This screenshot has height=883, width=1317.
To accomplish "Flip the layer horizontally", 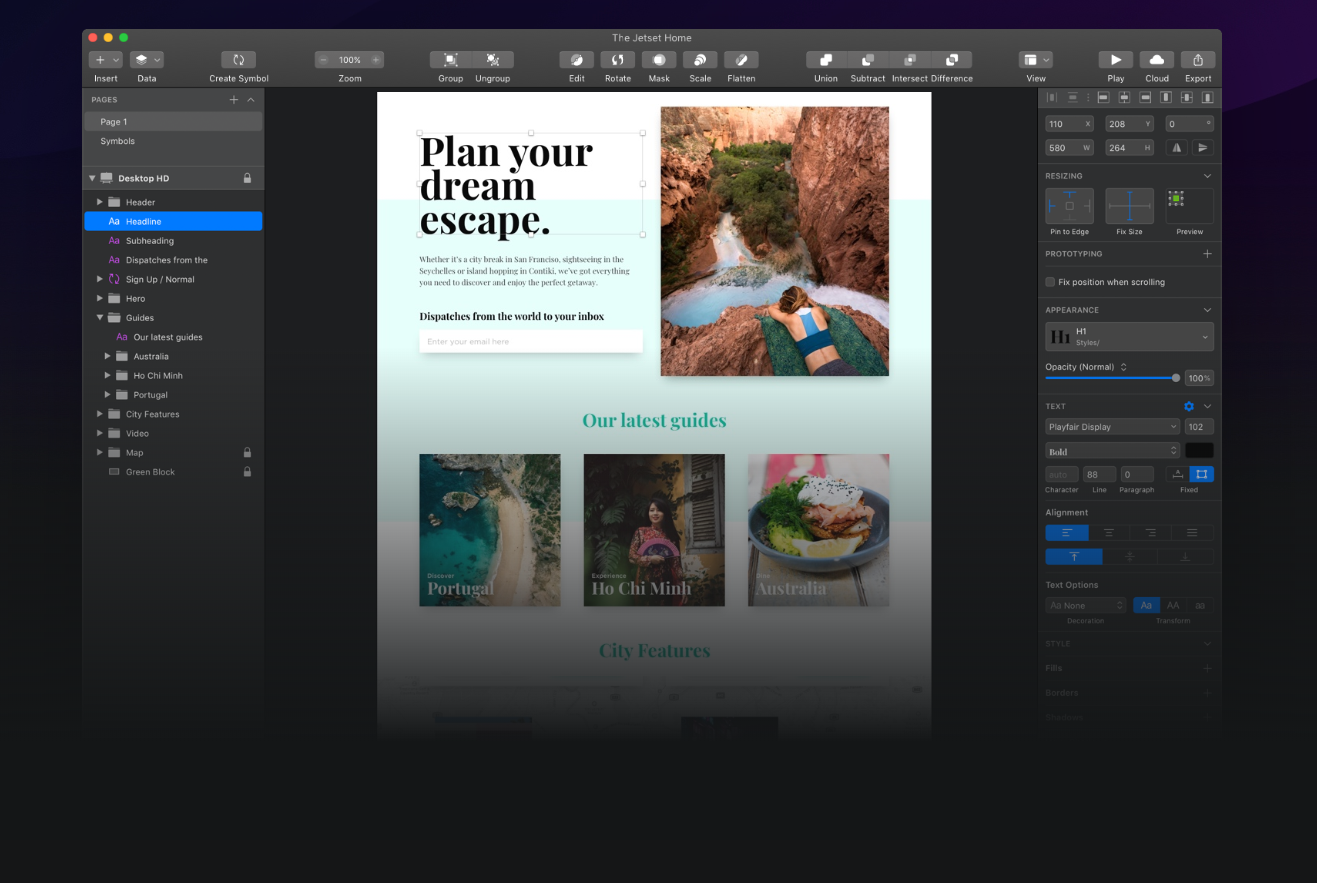I will point(1177,148).
